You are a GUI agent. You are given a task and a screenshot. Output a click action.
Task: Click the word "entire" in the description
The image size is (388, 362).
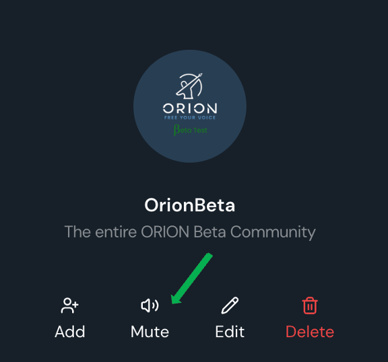click(x=116, y=232)
